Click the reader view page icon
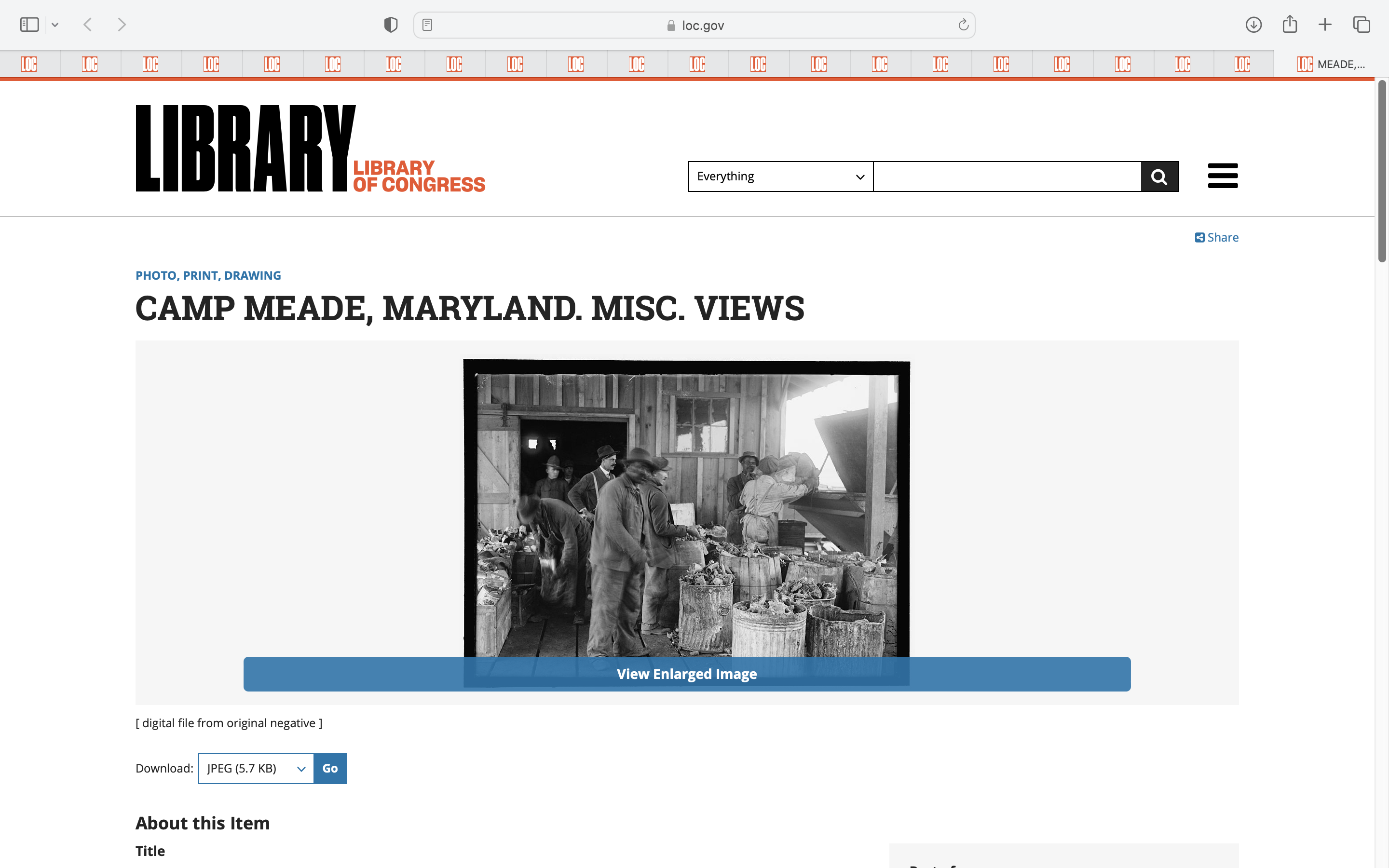Screen dimensions: 1389x868 pyautogui.click(x=427, y=25)
